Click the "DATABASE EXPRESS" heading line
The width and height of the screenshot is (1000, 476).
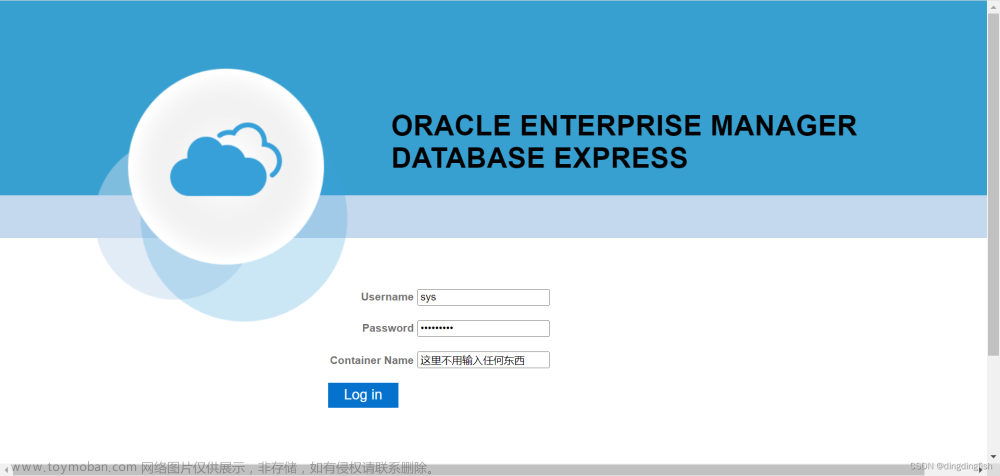pyautogui.click(x=540, y=158)
